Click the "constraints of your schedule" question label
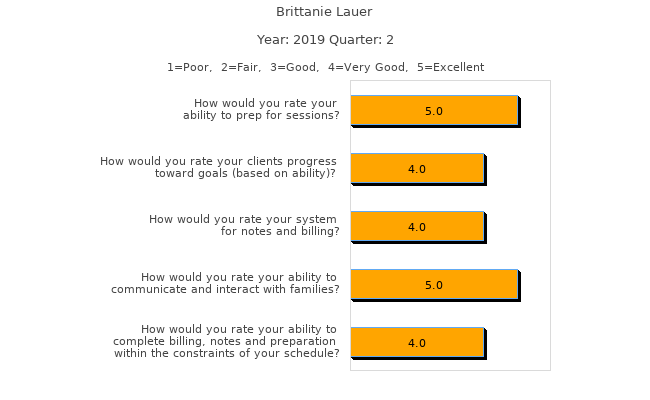The image size is (650, 400). tap(227, 341)
